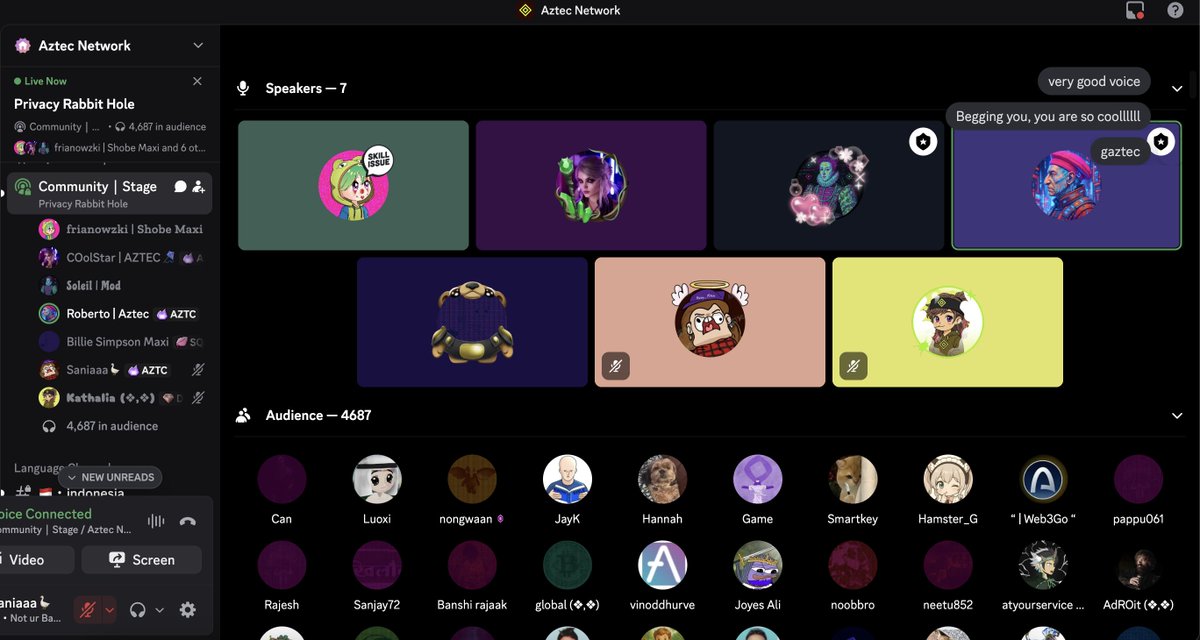Open audience member Hannah
The width and height of the screenshot is (1200, 640).
(x=662, y=490)
